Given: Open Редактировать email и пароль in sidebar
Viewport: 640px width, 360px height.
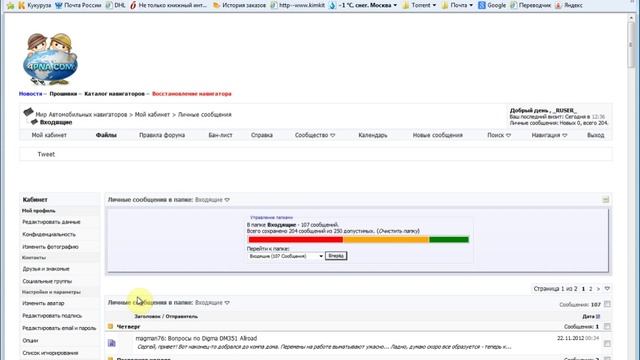Looking at the screenshot, I should (59, 328).
